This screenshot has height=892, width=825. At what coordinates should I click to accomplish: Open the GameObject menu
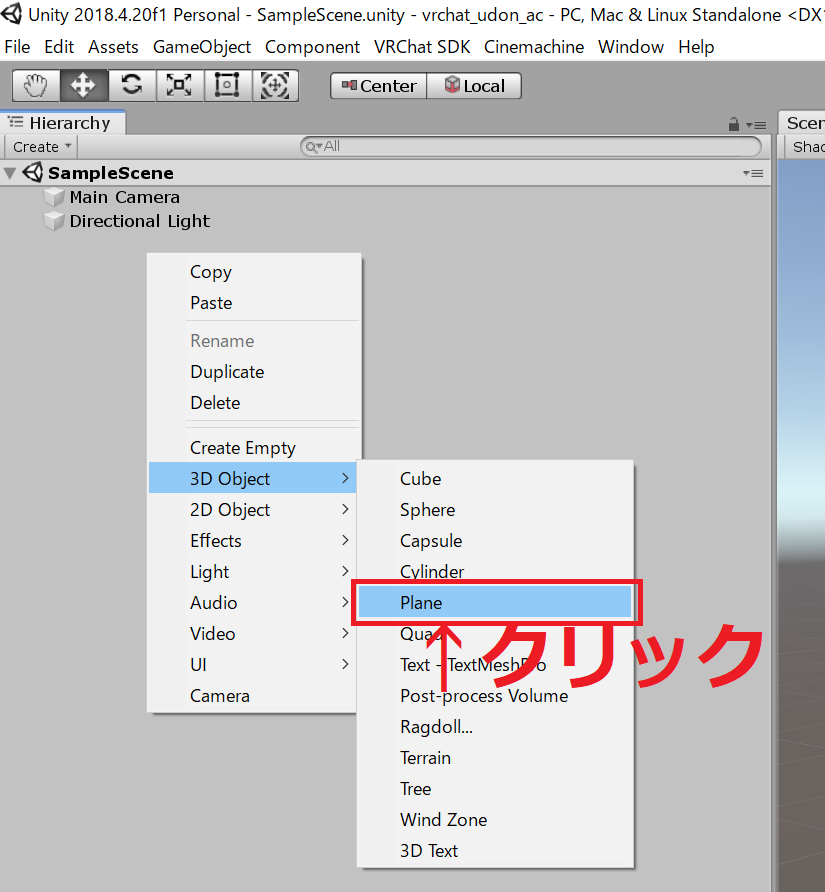[x=202, y=47]
